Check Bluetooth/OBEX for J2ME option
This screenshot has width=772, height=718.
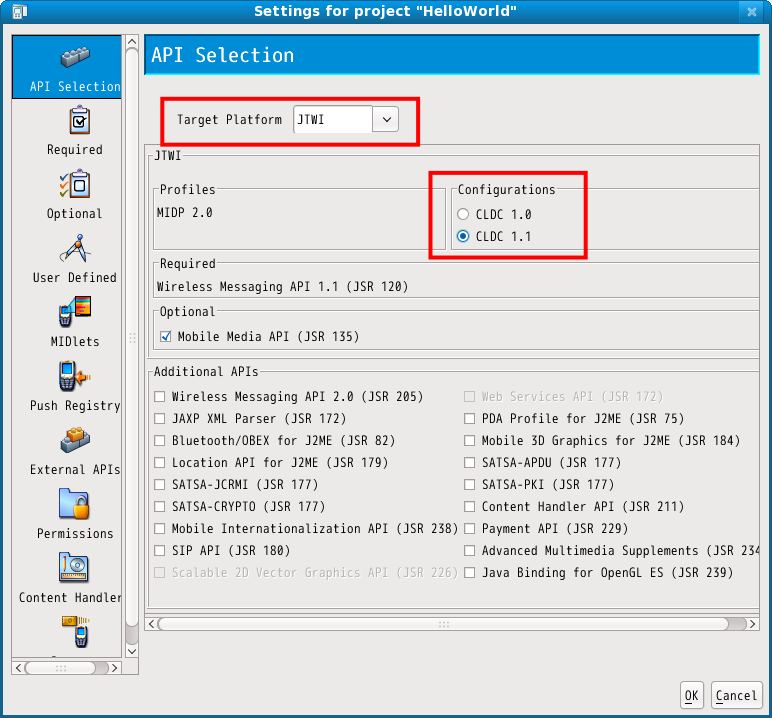click(160, 441)
